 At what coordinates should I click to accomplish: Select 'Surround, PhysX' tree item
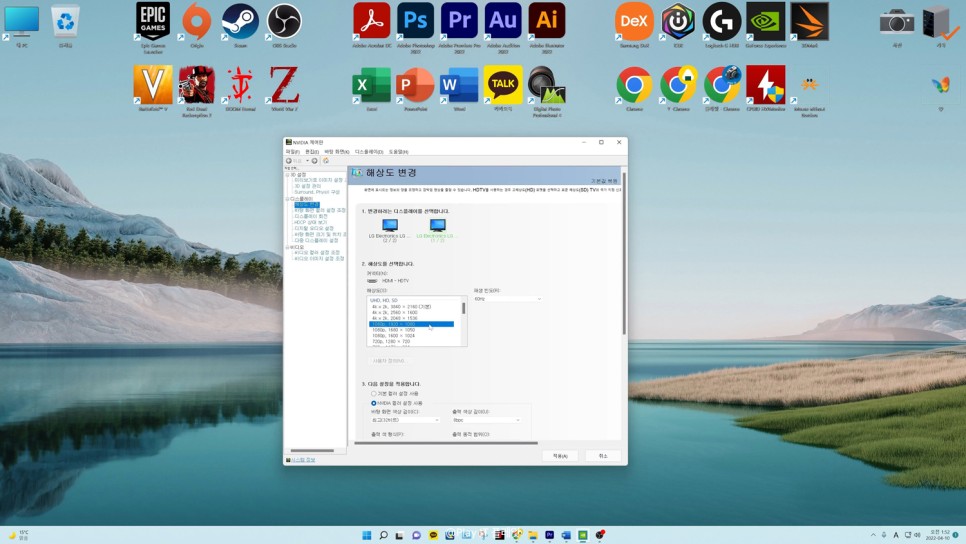tap(317, 192)
